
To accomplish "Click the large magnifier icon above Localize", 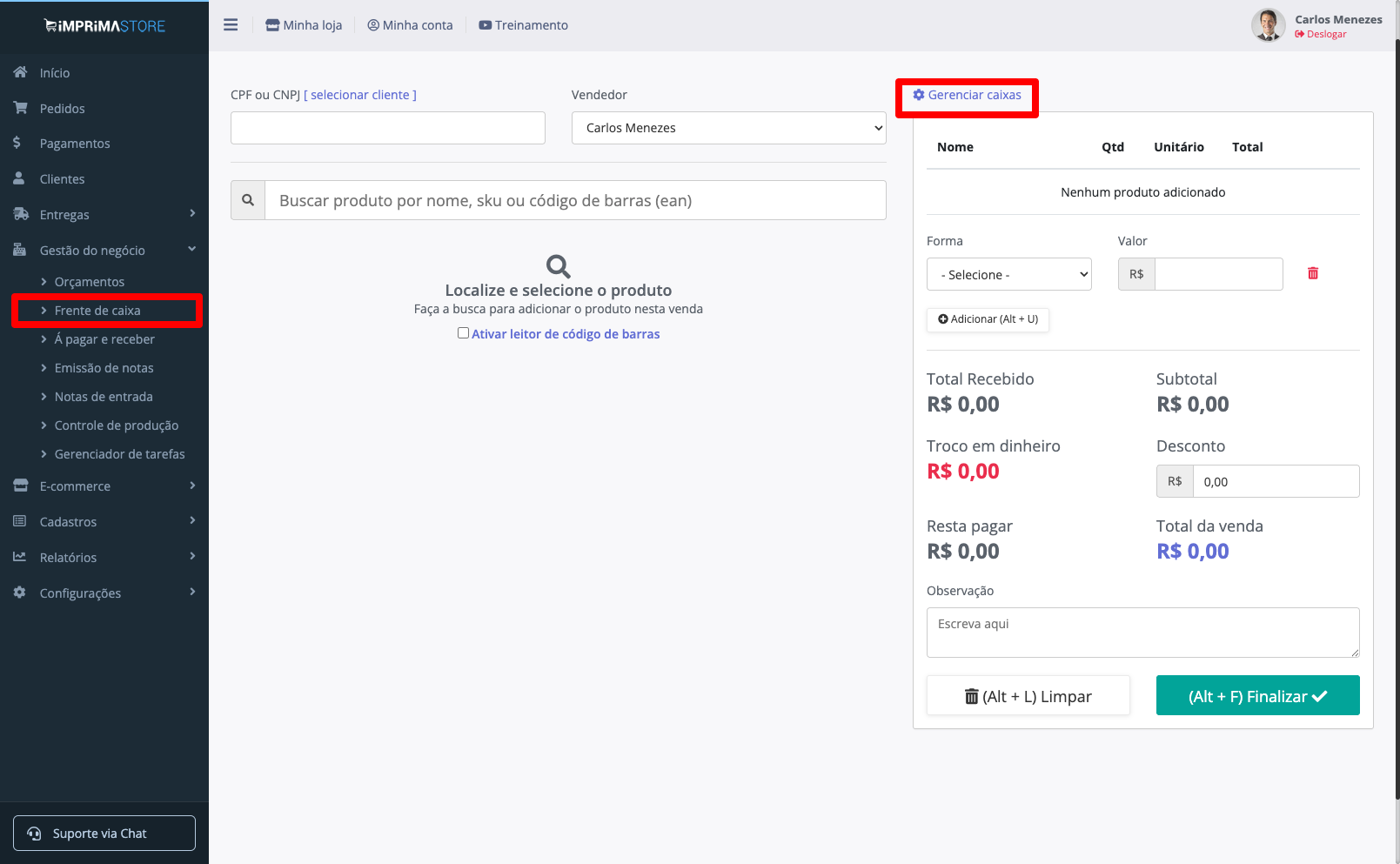I will 559,266.
